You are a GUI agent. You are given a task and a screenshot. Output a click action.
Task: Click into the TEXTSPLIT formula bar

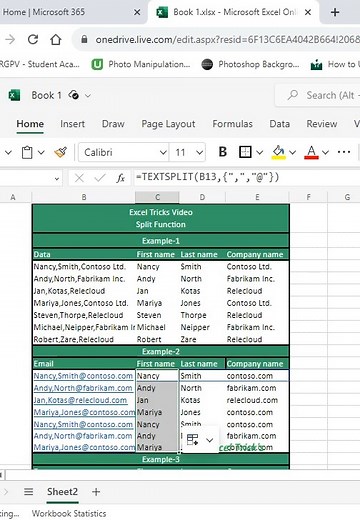point(247,177)
